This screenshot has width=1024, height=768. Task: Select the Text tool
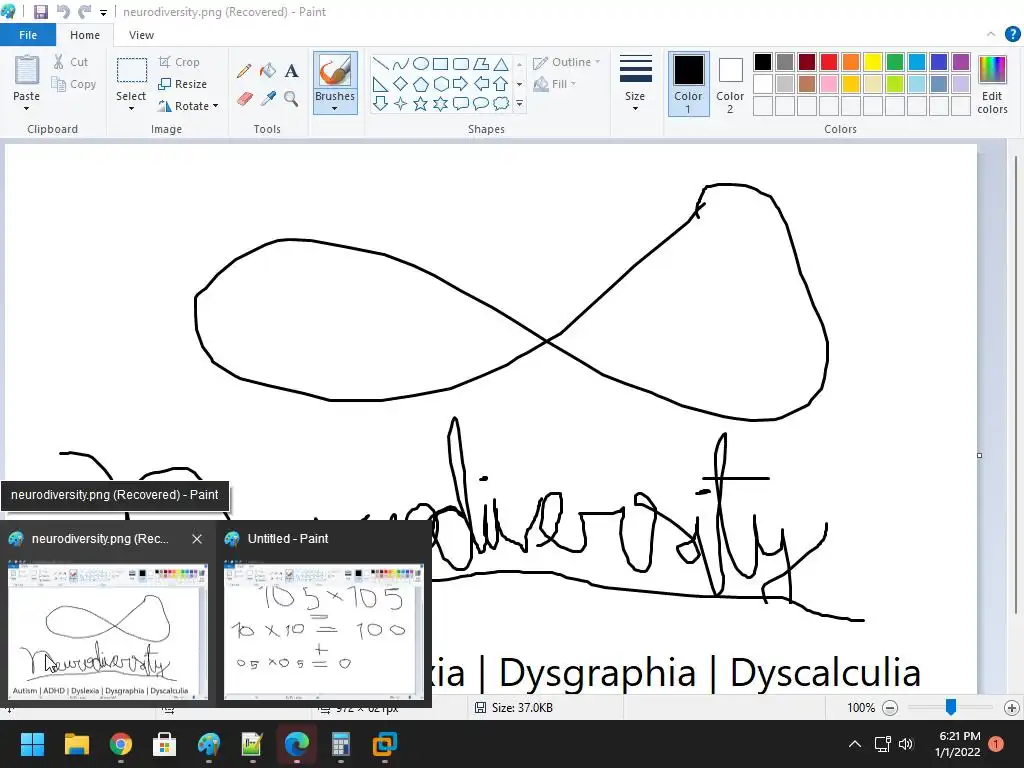pyautogui.click(x=291, y=71)
